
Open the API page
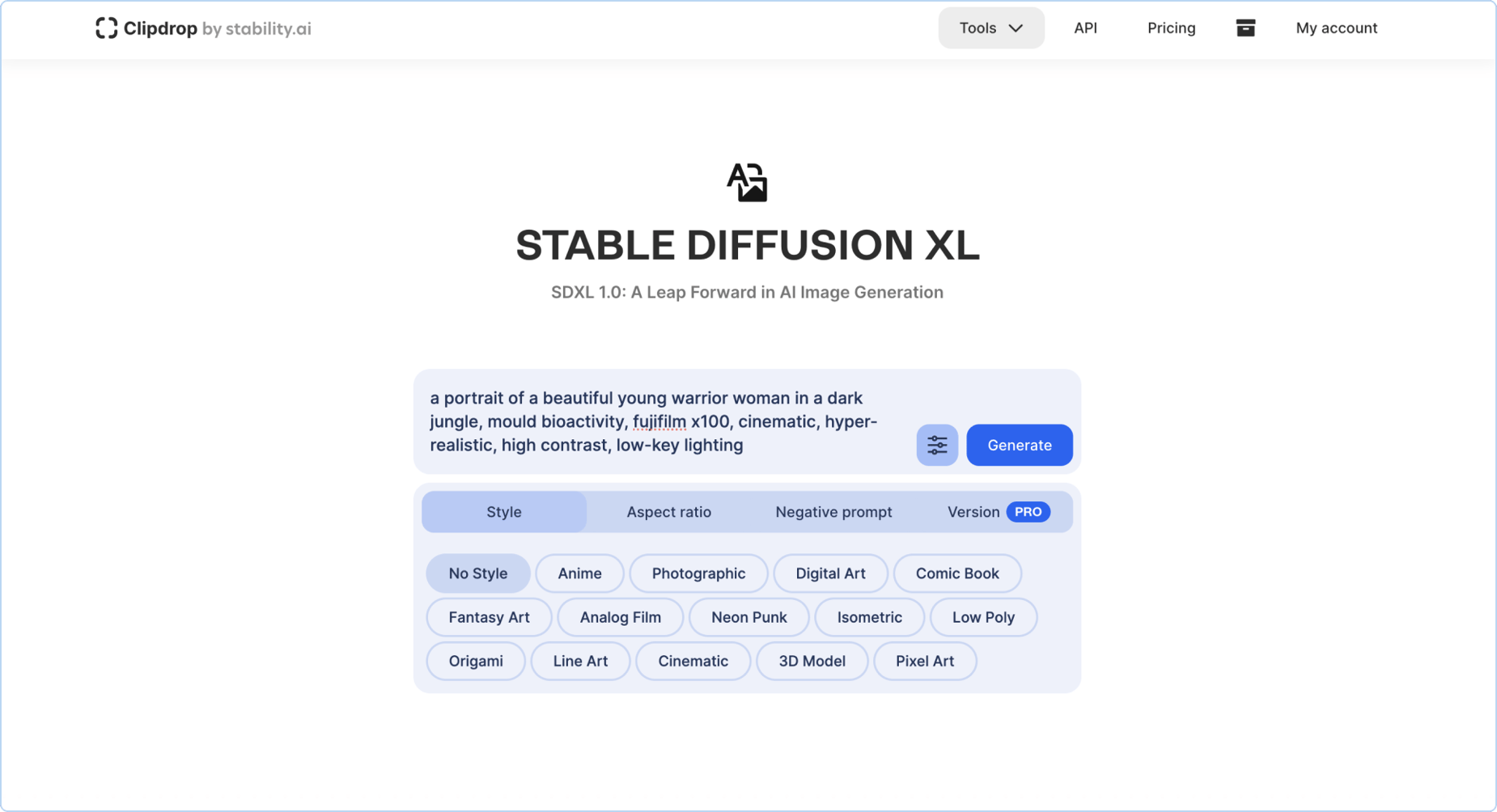1085,28
